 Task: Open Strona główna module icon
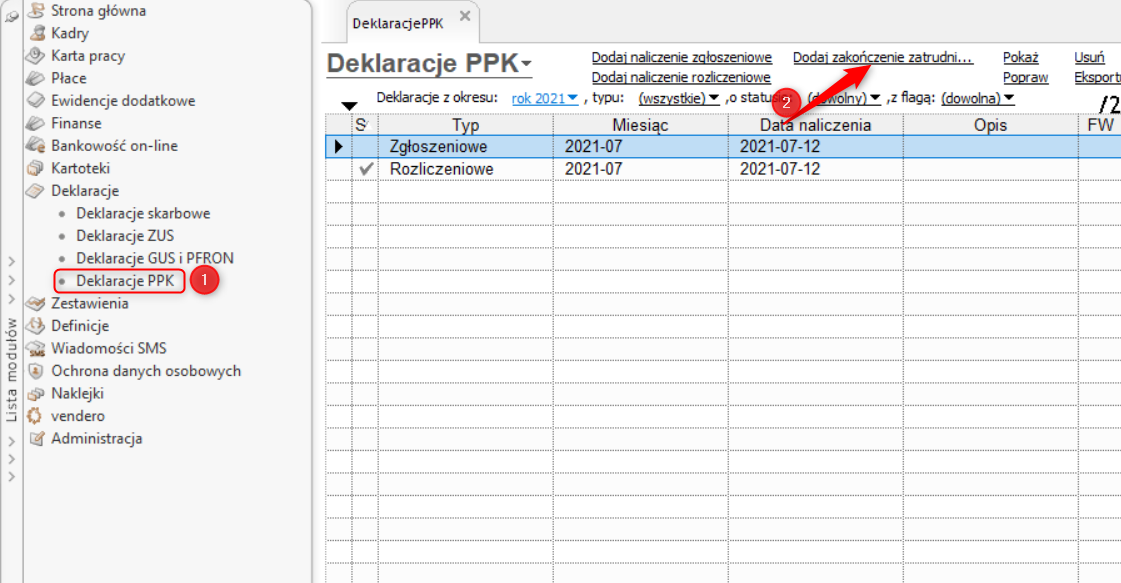(x=36, y=11)
